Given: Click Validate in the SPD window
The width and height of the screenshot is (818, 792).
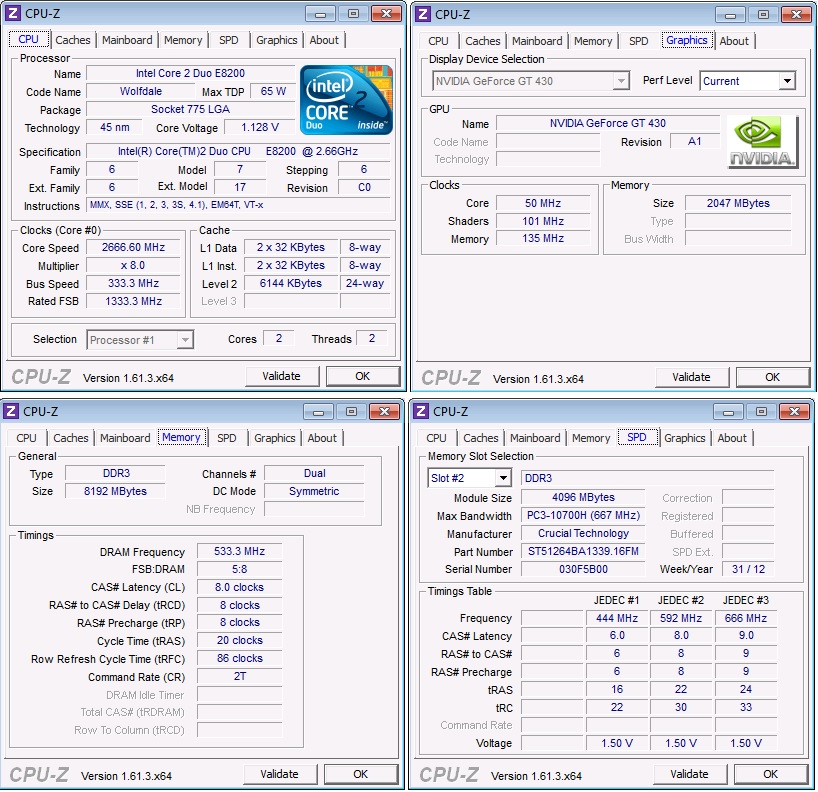Looking at the screenshot, I should (x=689, y=774).
